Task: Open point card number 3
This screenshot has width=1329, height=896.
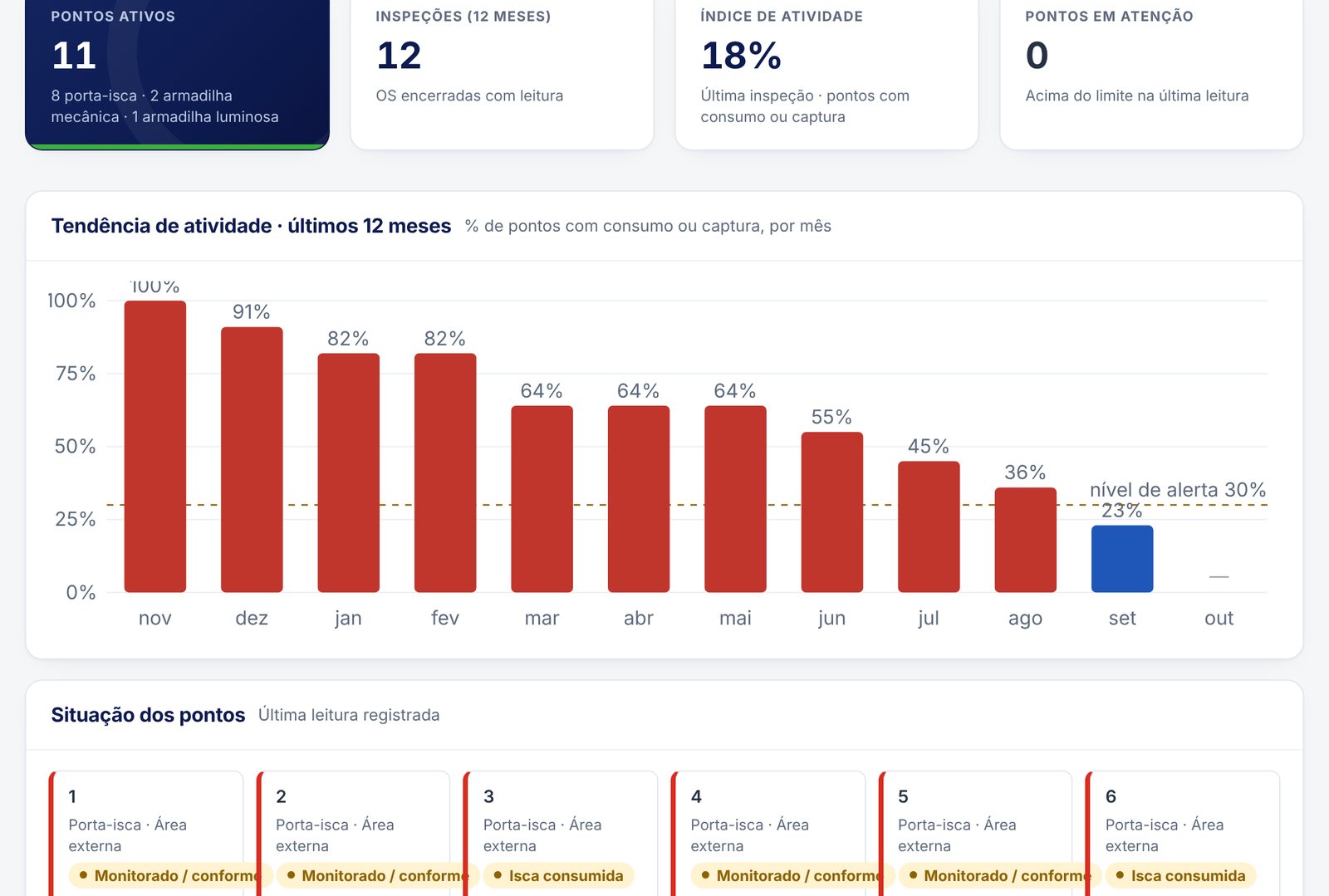Action: pyautogui.click(x=561, y=834)
